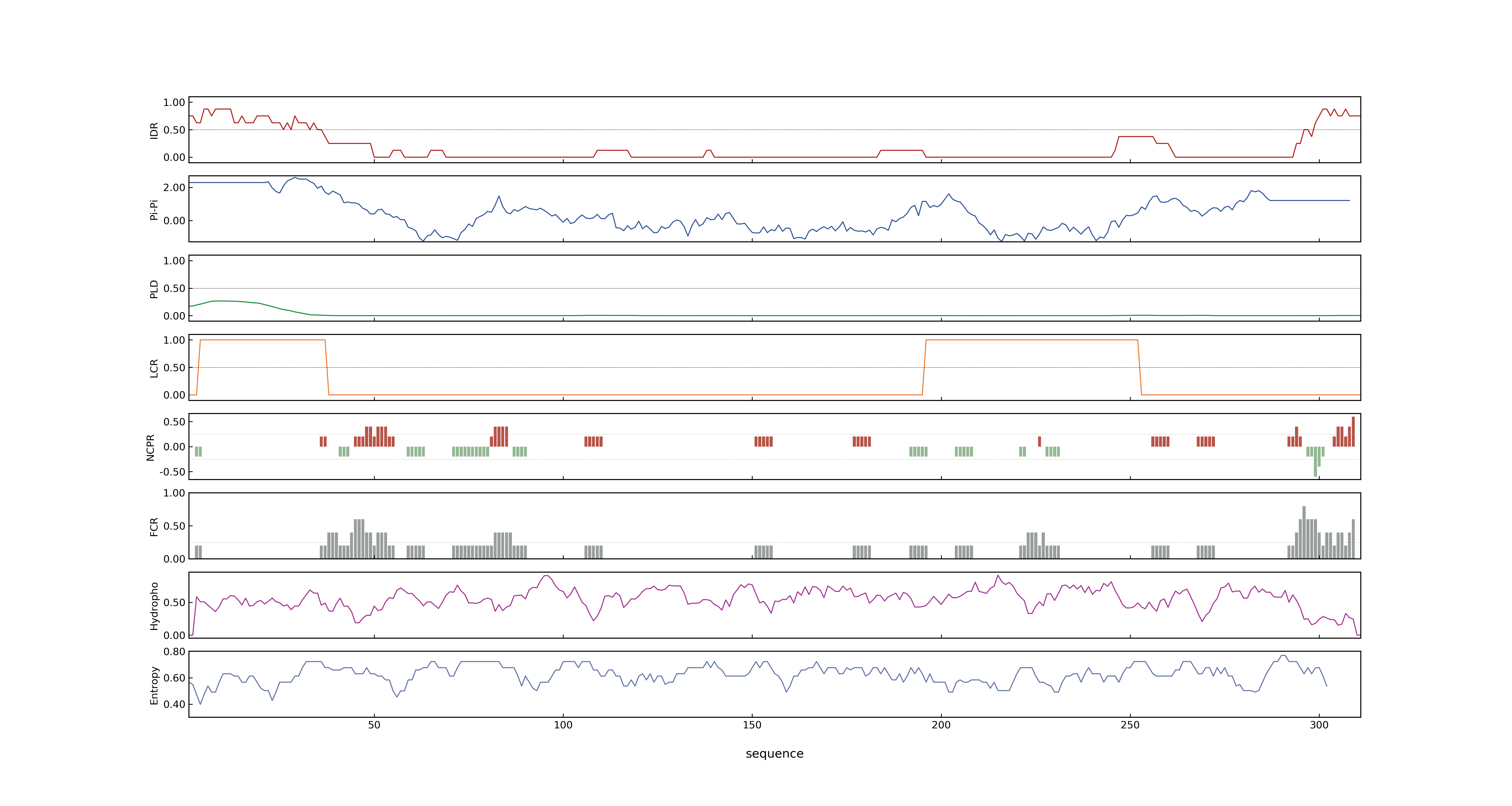Click x-axis tick label 150
Image resolution: width=1512 pixels, height=806 pixels.
pyautogui.click(x=752, y=725)
